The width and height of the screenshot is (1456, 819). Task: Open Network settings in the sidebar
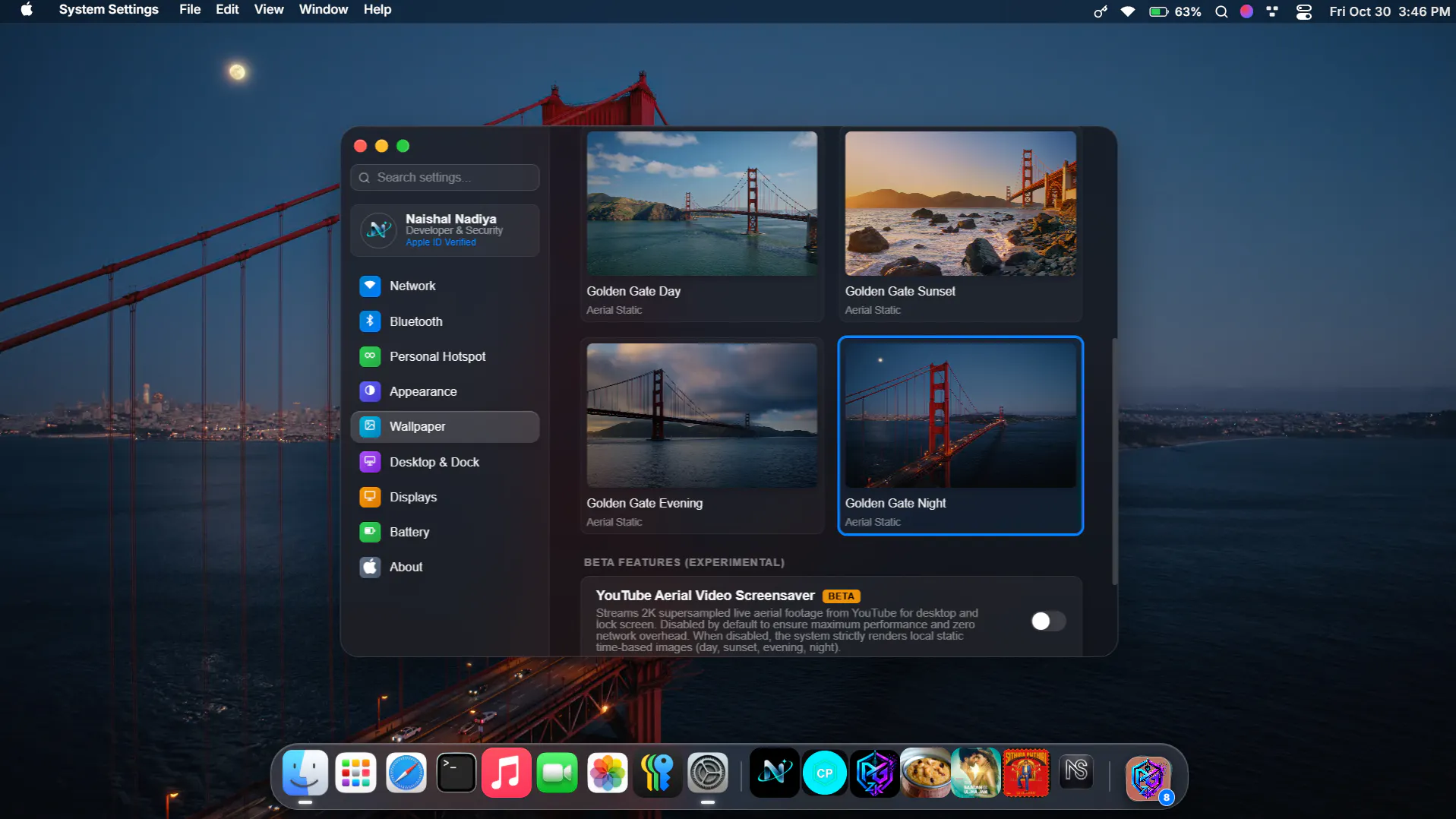coord(445,286)
